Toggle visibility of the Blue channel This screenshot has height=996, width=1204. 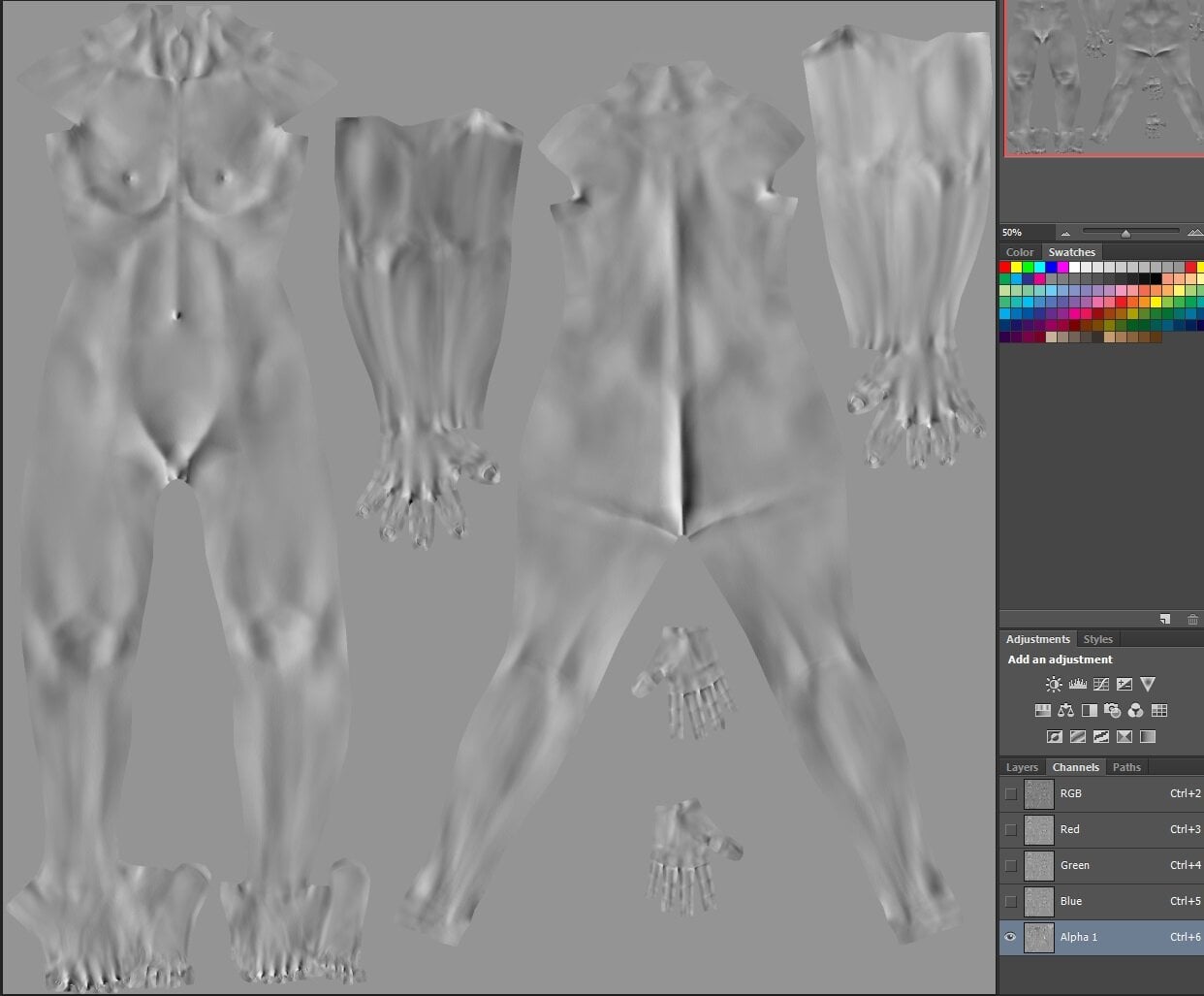coord(1011,901)
